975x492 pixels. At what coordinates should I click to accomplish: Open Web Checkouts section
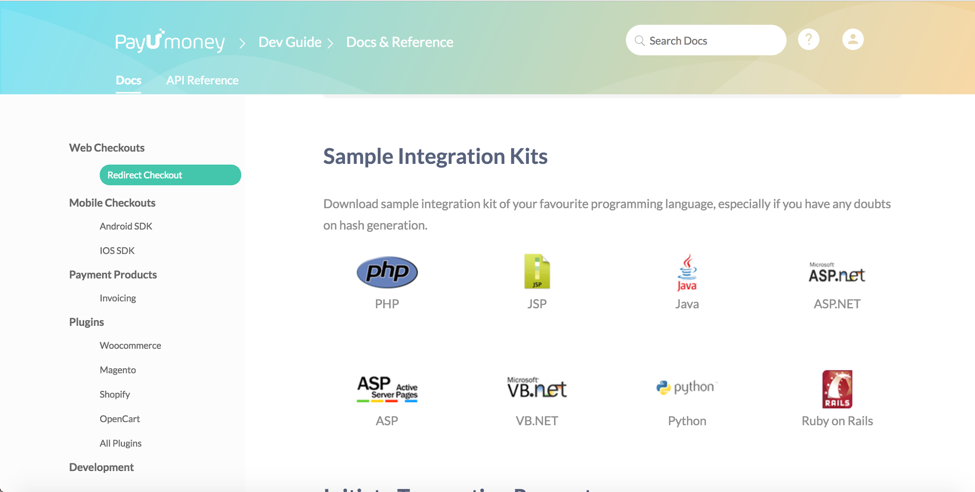coord(107,148)
